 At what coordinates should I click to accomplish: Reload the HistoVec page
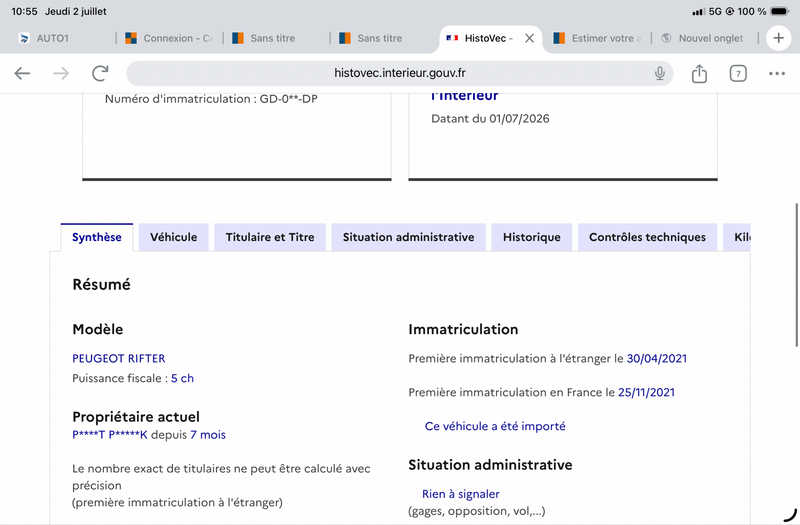tap(100, 73)
